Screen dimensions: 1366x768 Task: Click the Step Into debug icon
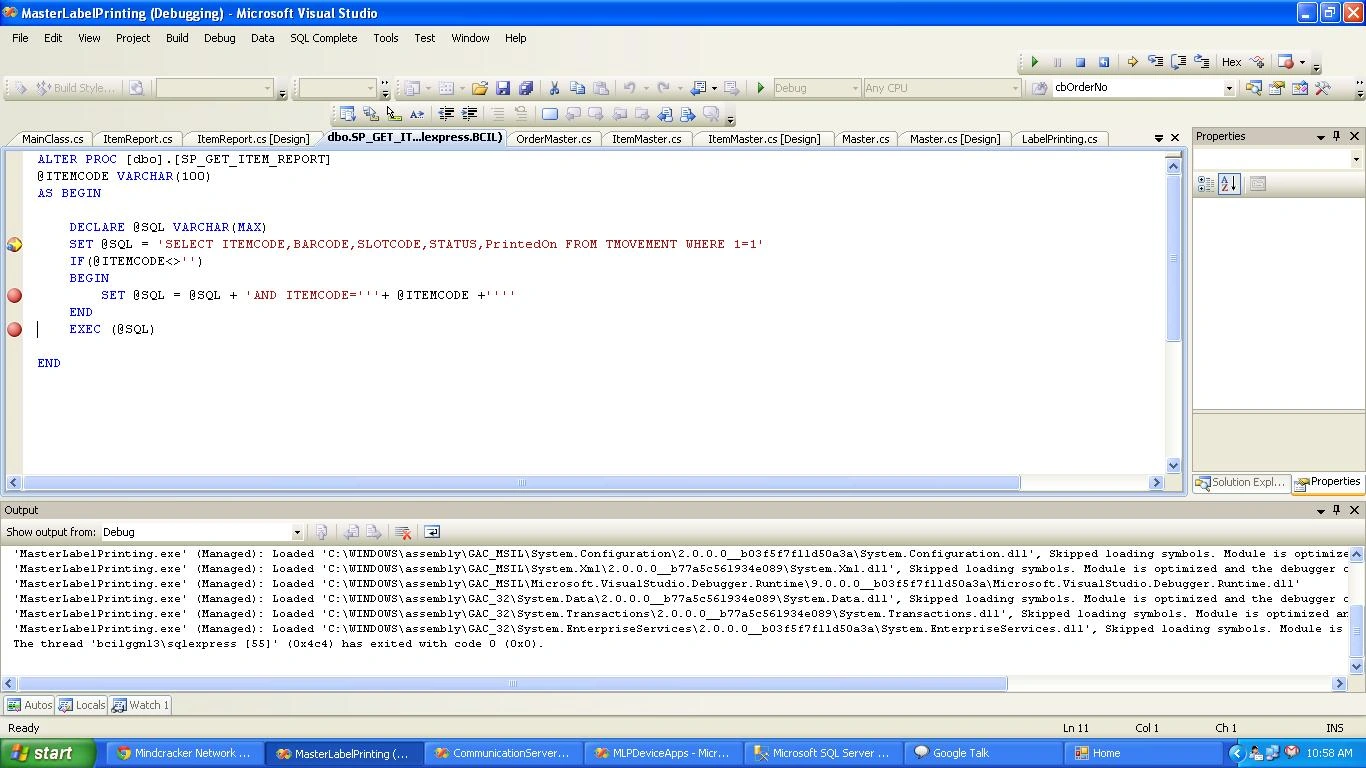point(1155,62)
